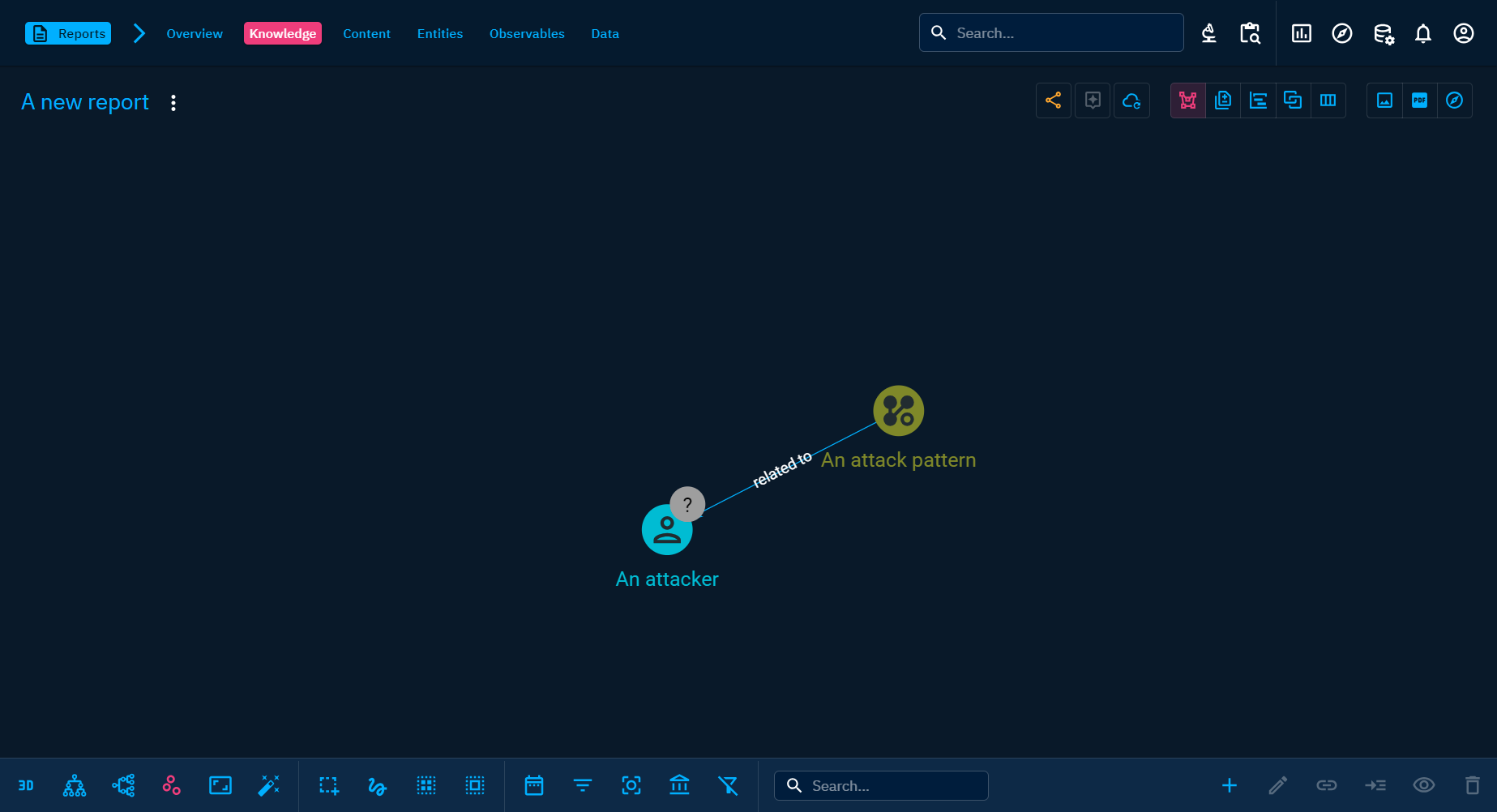
Task: Toggle forces simulation icon
Action: 172,785
